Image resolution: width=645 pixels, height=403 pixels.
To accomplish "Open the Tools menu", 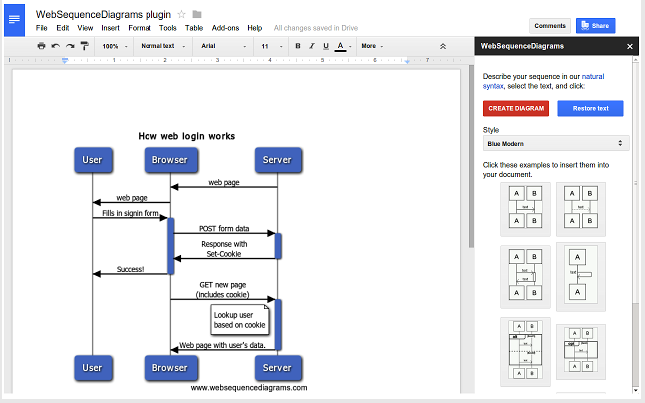I will tap(168, 28).
